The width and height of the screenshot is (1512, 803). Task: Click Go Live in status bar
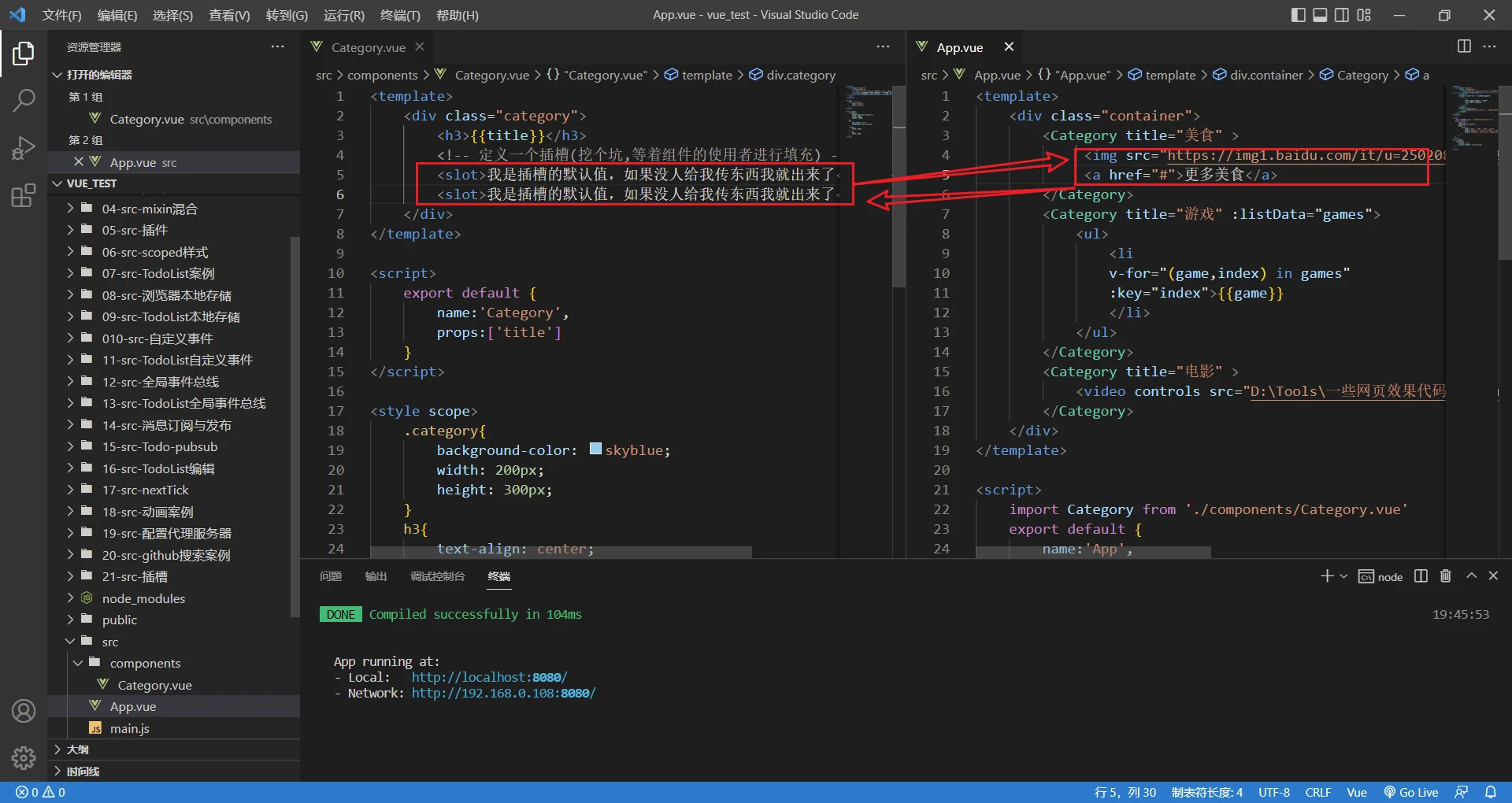(1411, 792)
